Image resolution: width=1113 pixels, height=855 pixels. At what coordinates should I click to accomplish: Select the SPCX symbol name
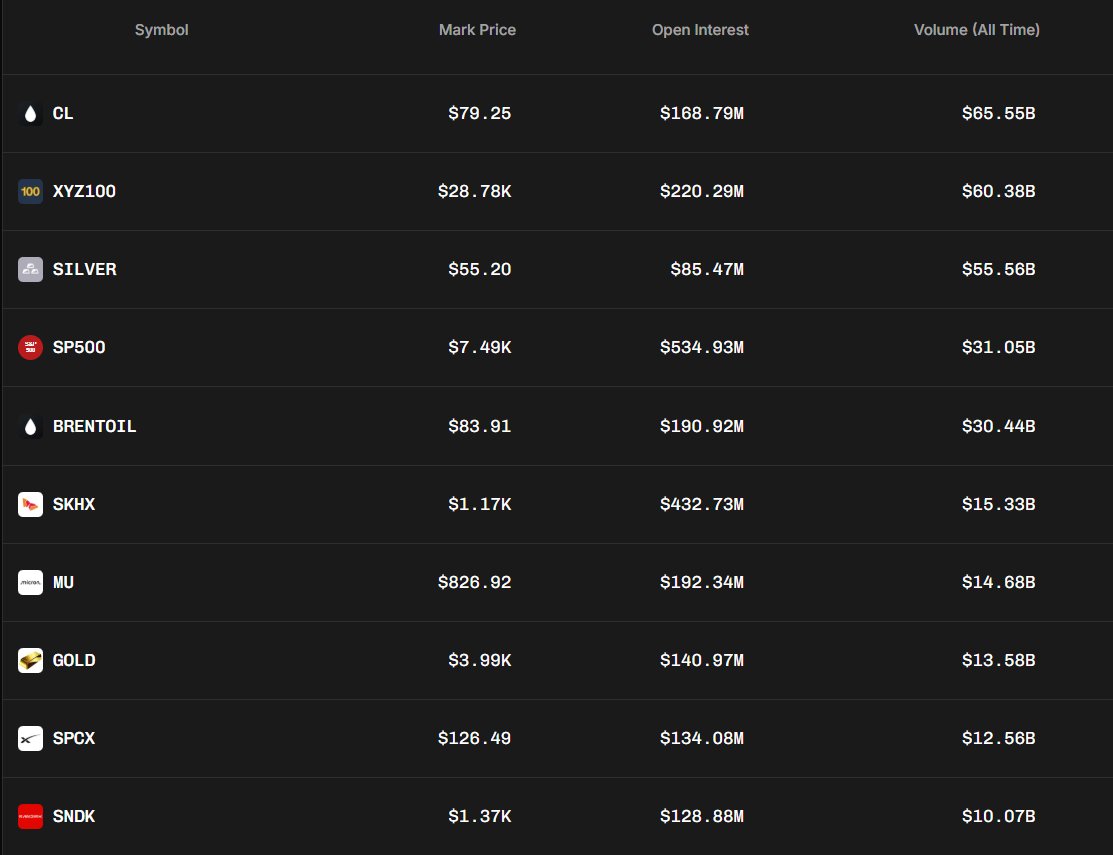(74, 739)
